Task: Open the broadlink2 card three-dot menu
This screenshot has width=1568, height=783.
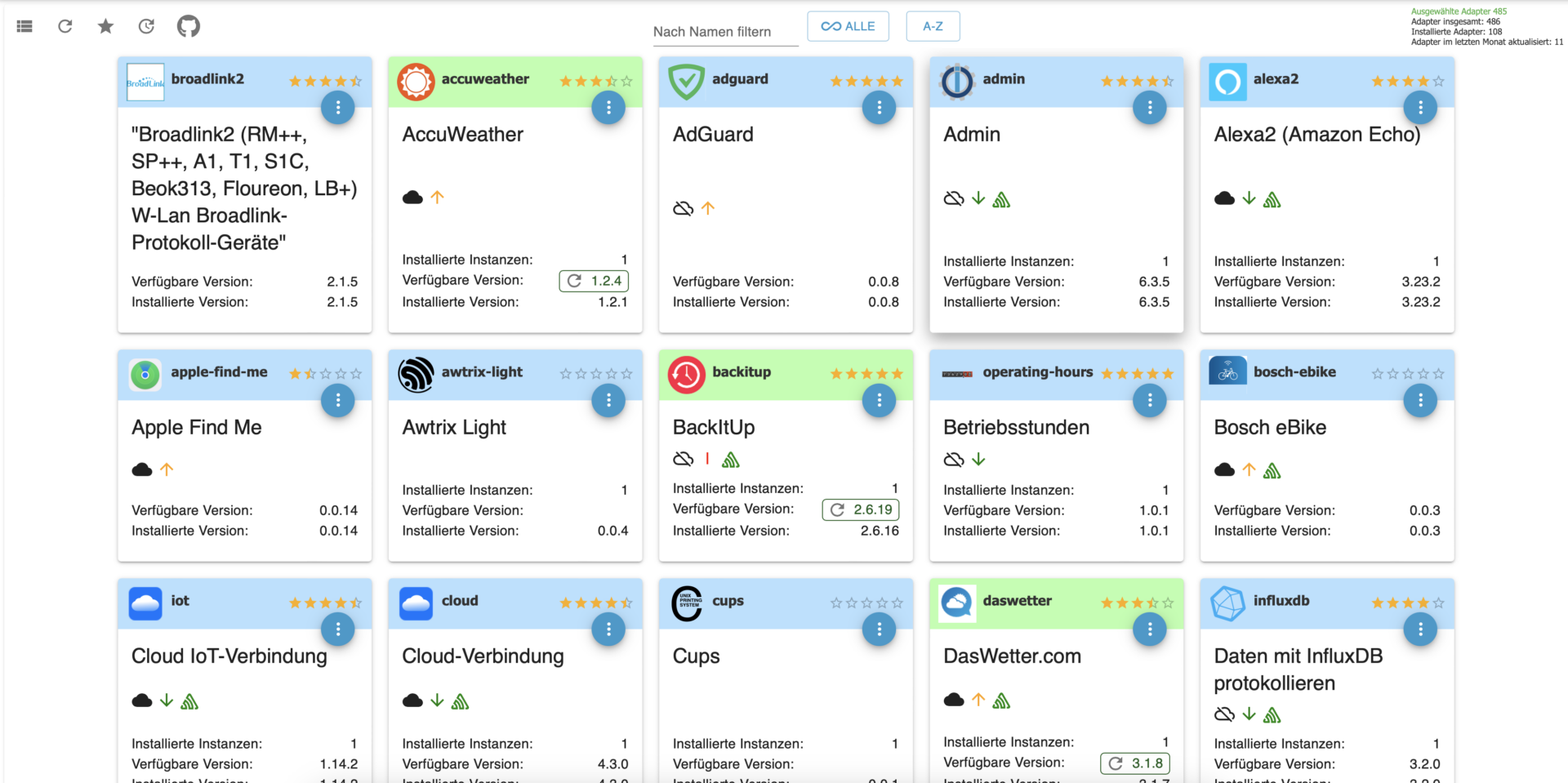Action: pos(337,107)
